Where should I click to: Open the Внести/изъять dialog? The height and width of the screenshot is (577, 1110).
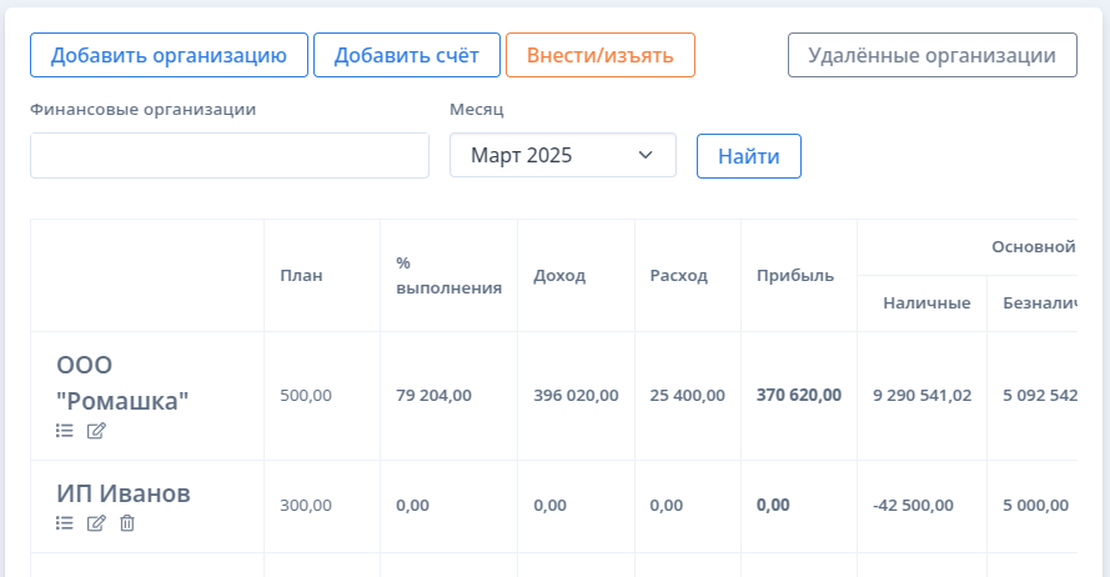click(601, 55)
